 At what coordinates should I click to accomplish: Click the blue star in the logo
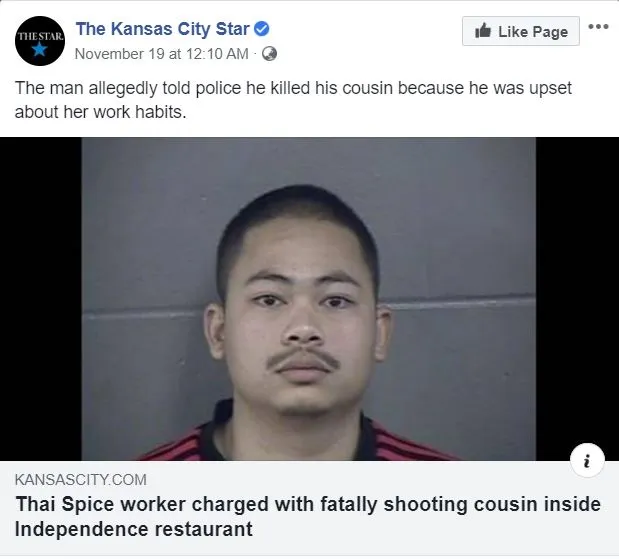pos(39,50)
